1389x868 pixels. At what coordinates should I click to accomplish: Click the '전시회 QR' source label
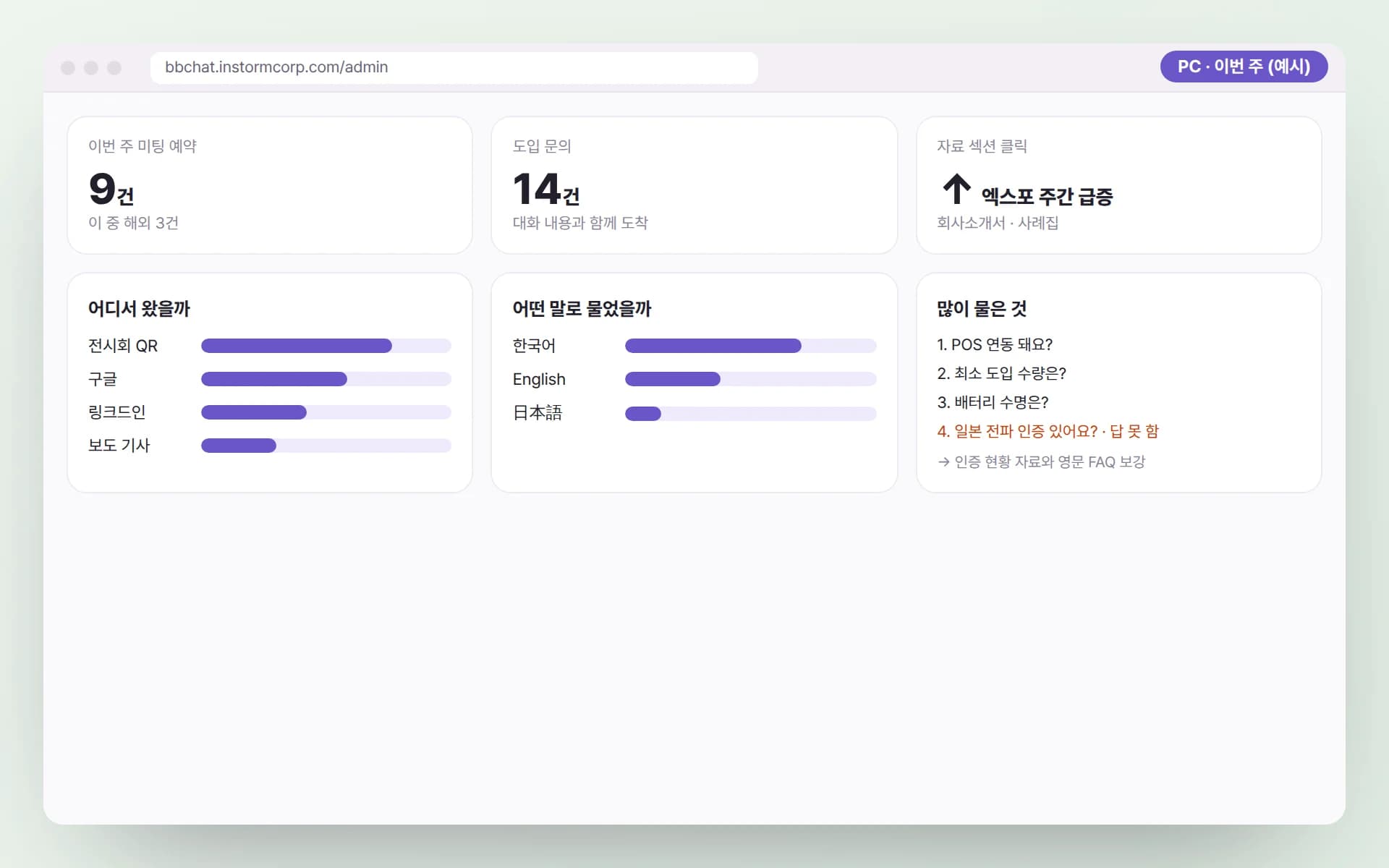pos(123,346)
